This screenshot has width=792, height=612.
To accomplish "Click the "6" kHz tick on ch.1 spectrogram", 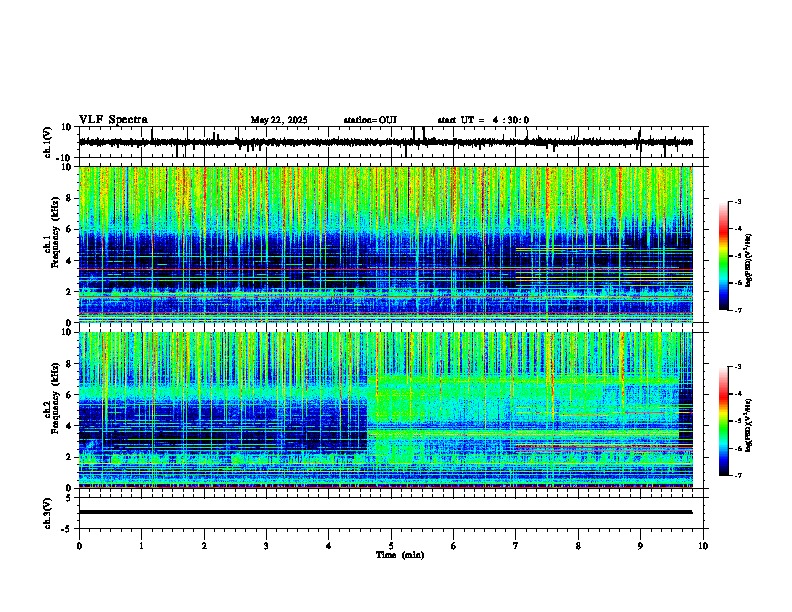I will (x=70, y=230).
